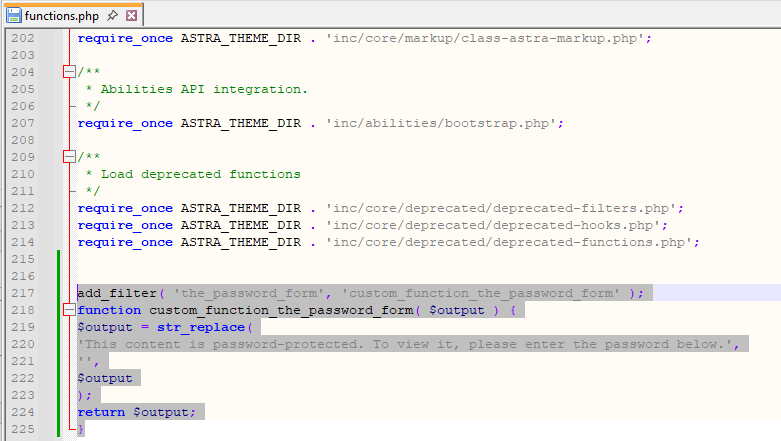
Task: Fold the function block at line 218
Action: coord(68,310)
